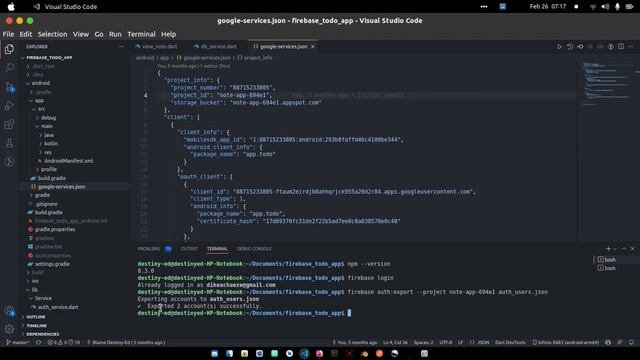Open the Extensions view
Image resolution: width=640 pixels, height=360 pixels.
point(9,124)
